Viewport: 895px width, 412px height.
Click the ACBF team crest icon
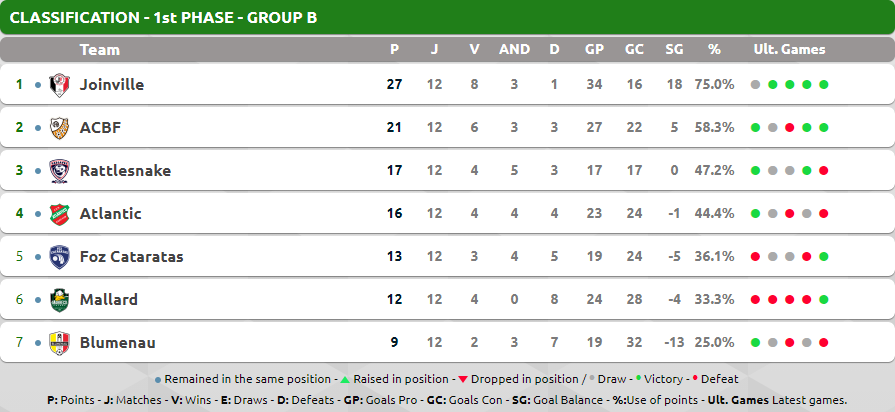click(x=59, y=128)
